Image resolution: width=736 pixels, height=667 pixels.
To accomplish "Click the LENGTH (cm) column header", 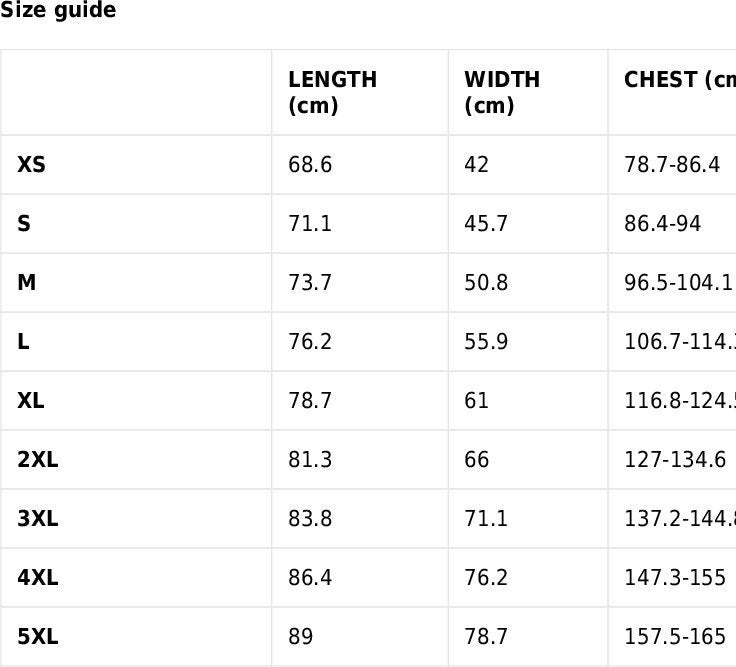I will 332,92.
